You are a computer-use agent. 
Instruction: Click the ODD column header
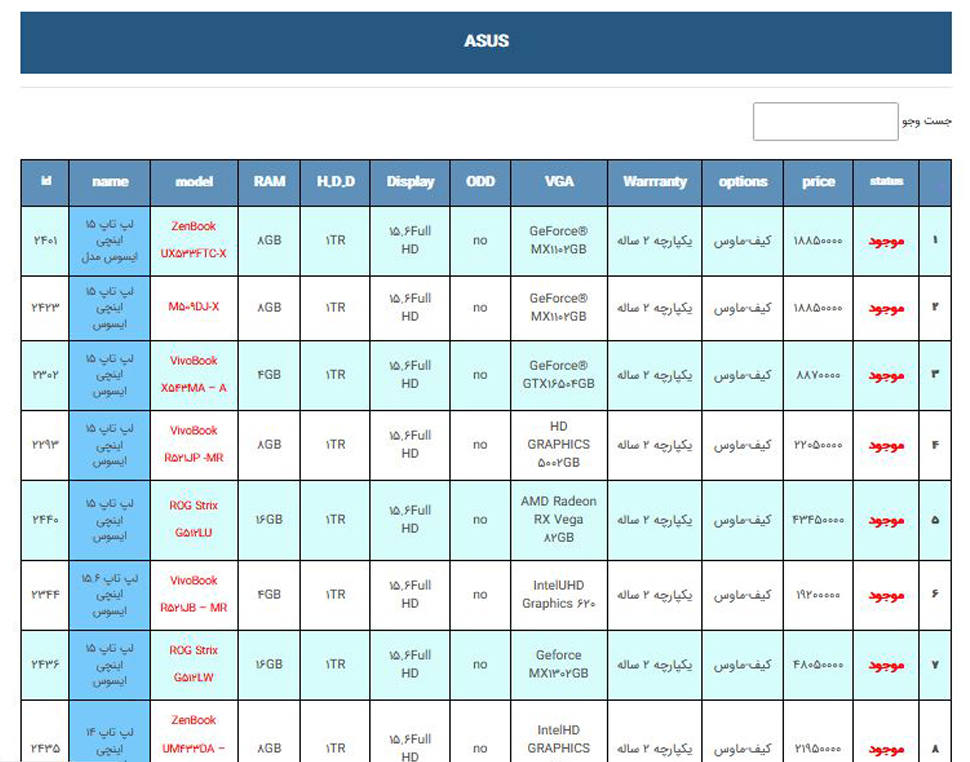[x=481, y=182]
